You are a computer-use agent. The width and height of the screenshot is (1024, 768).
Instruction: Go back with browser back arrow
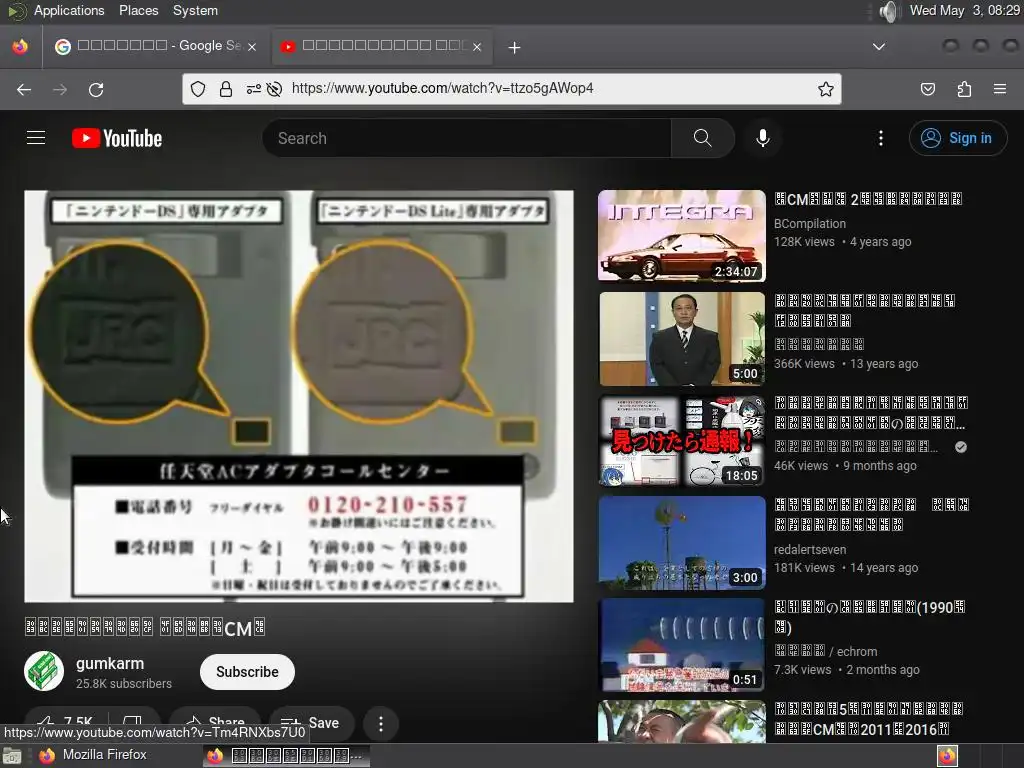24,89
